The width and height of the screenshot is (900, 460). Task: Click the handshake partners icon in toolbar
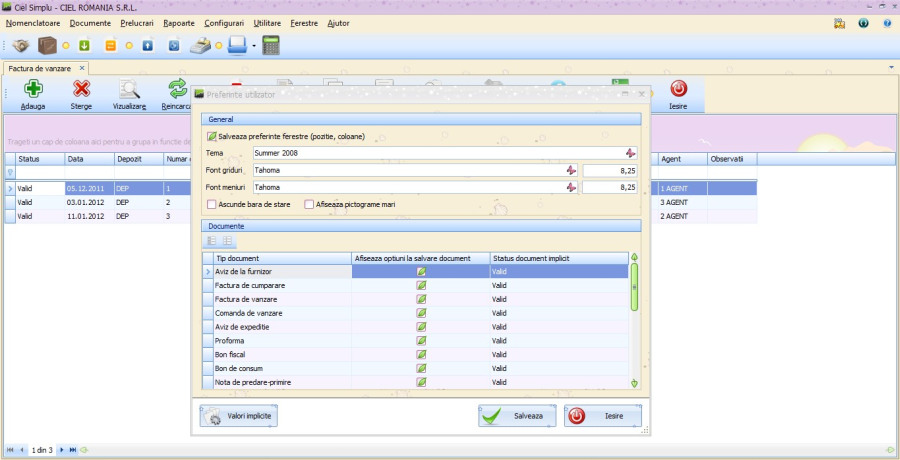20,45
